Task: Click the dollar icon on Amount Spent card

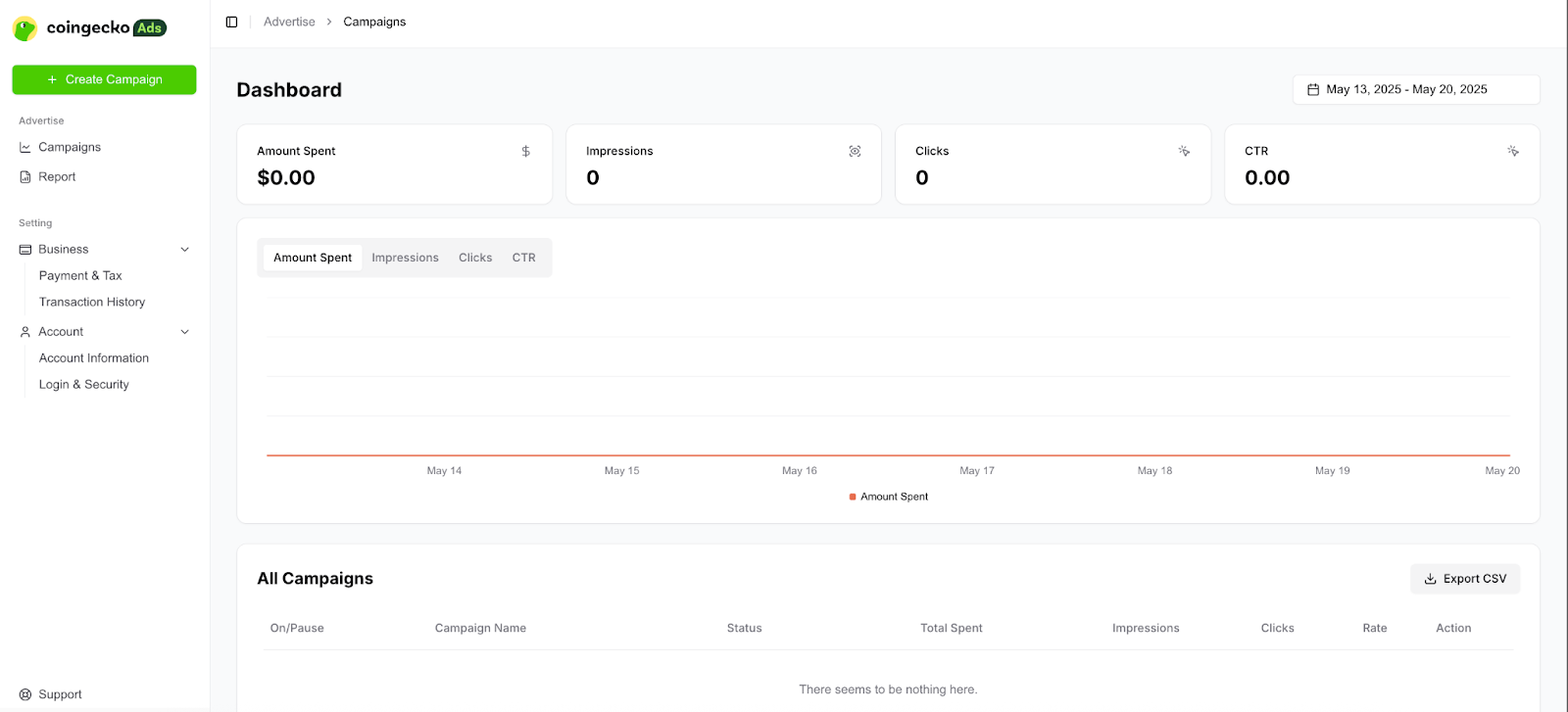Action: 526,151
